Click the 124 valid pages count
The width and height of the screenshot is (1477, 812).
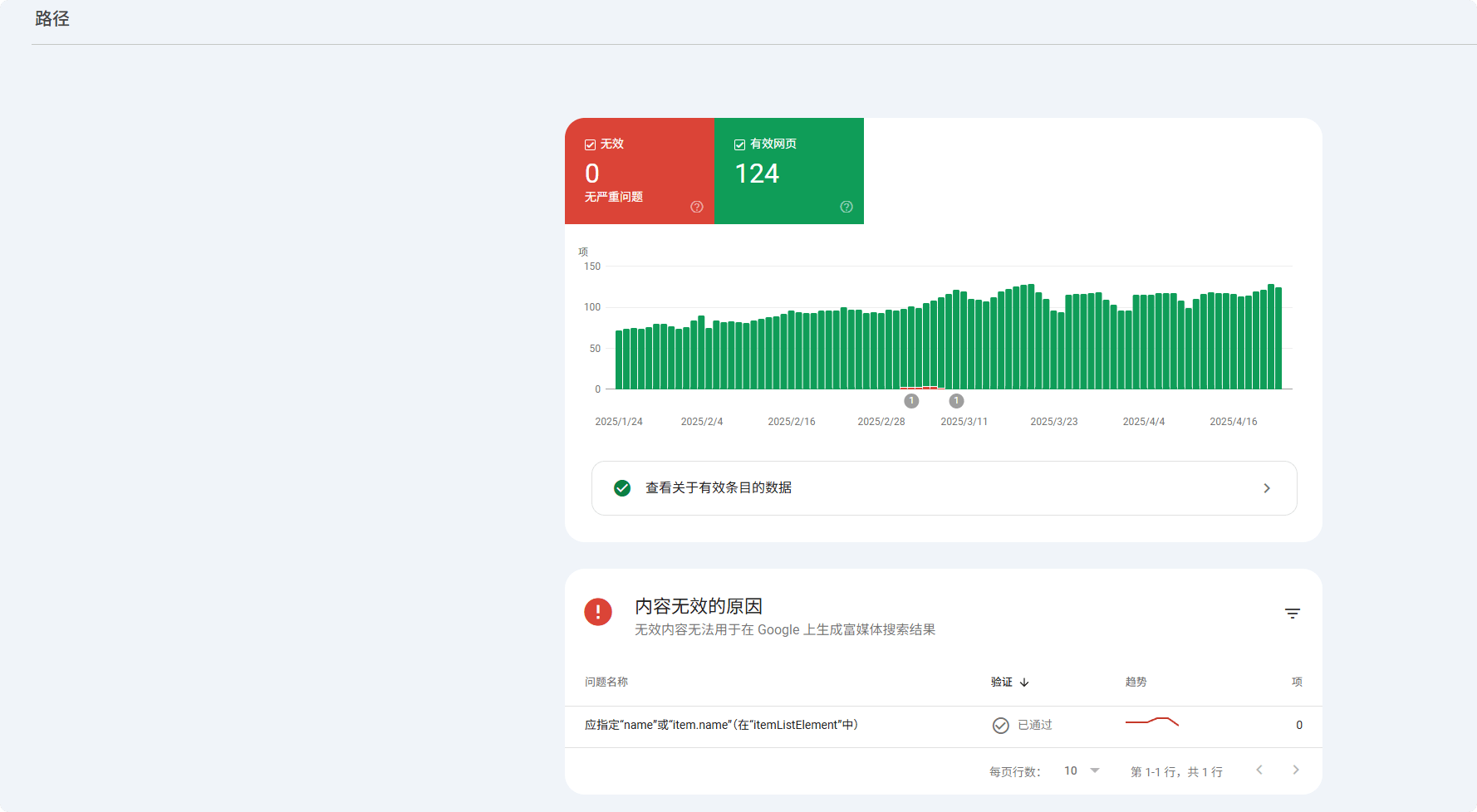point(757,174)
